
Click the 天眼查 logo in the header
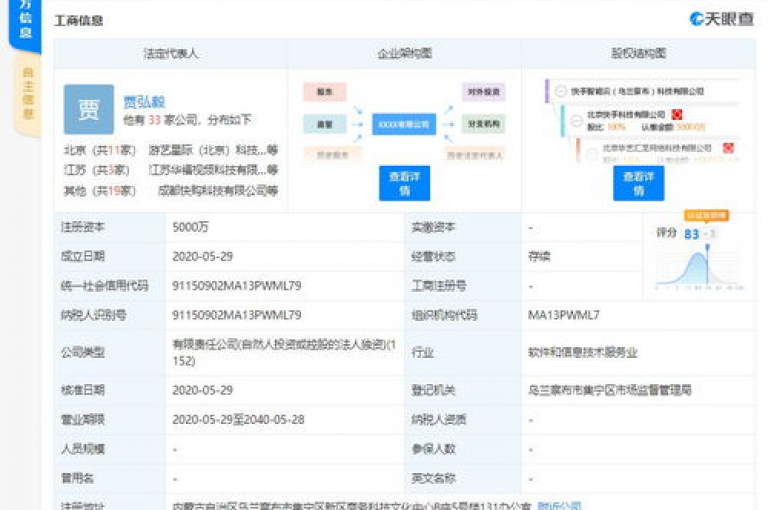(x=721, y=19)
